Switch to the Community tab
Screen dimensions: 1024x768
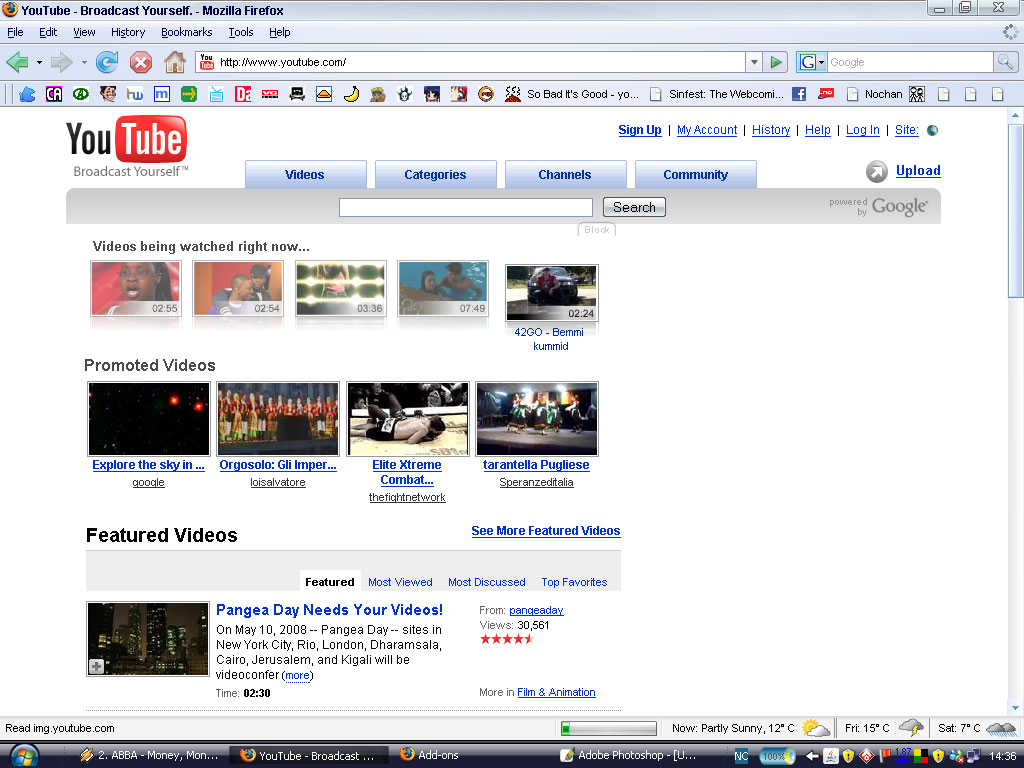tap(695, 174)
